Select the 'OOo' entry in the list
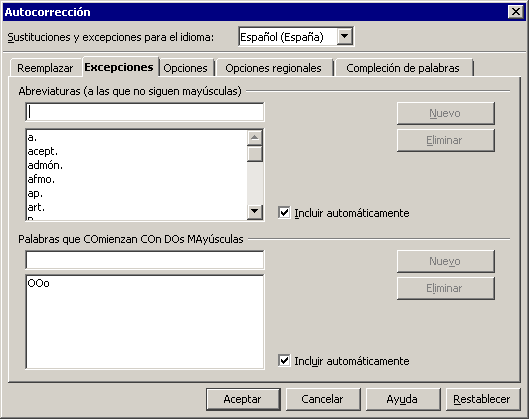This screenshot has height=419, width=529. pos(145,283)
